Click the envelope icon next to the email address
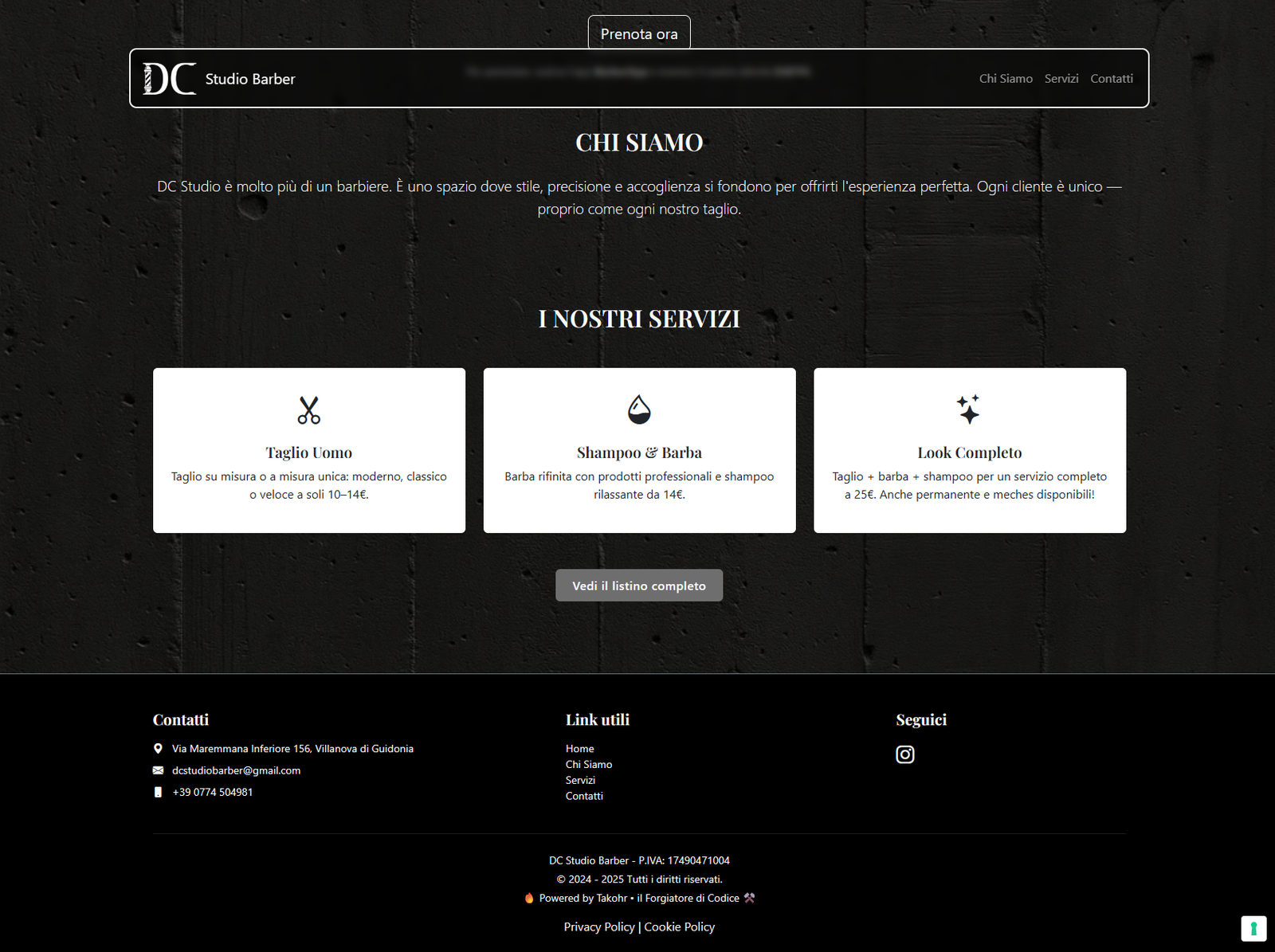This screenshot has height=952, width=1275. tap(158, 770)
